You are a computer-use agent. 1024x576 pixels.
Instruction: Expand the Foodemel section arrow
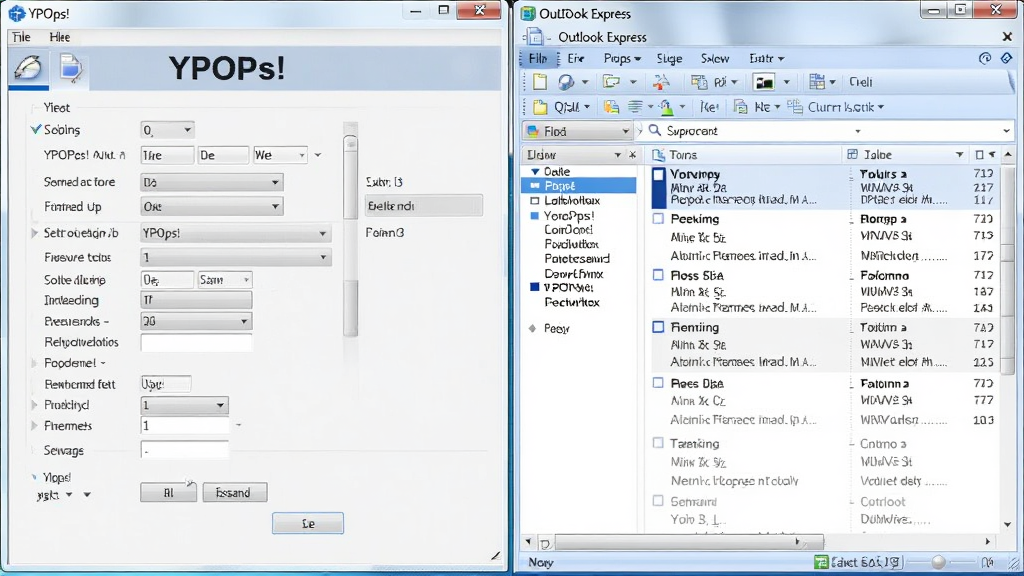pos(35,362)
